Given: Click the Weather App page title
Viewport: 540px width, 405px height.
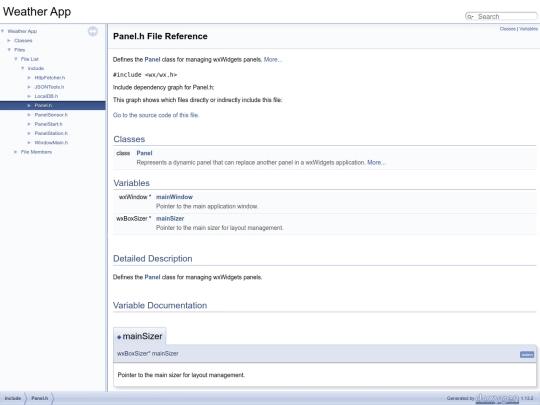Looking at the screenshot, I should [37, 12].
